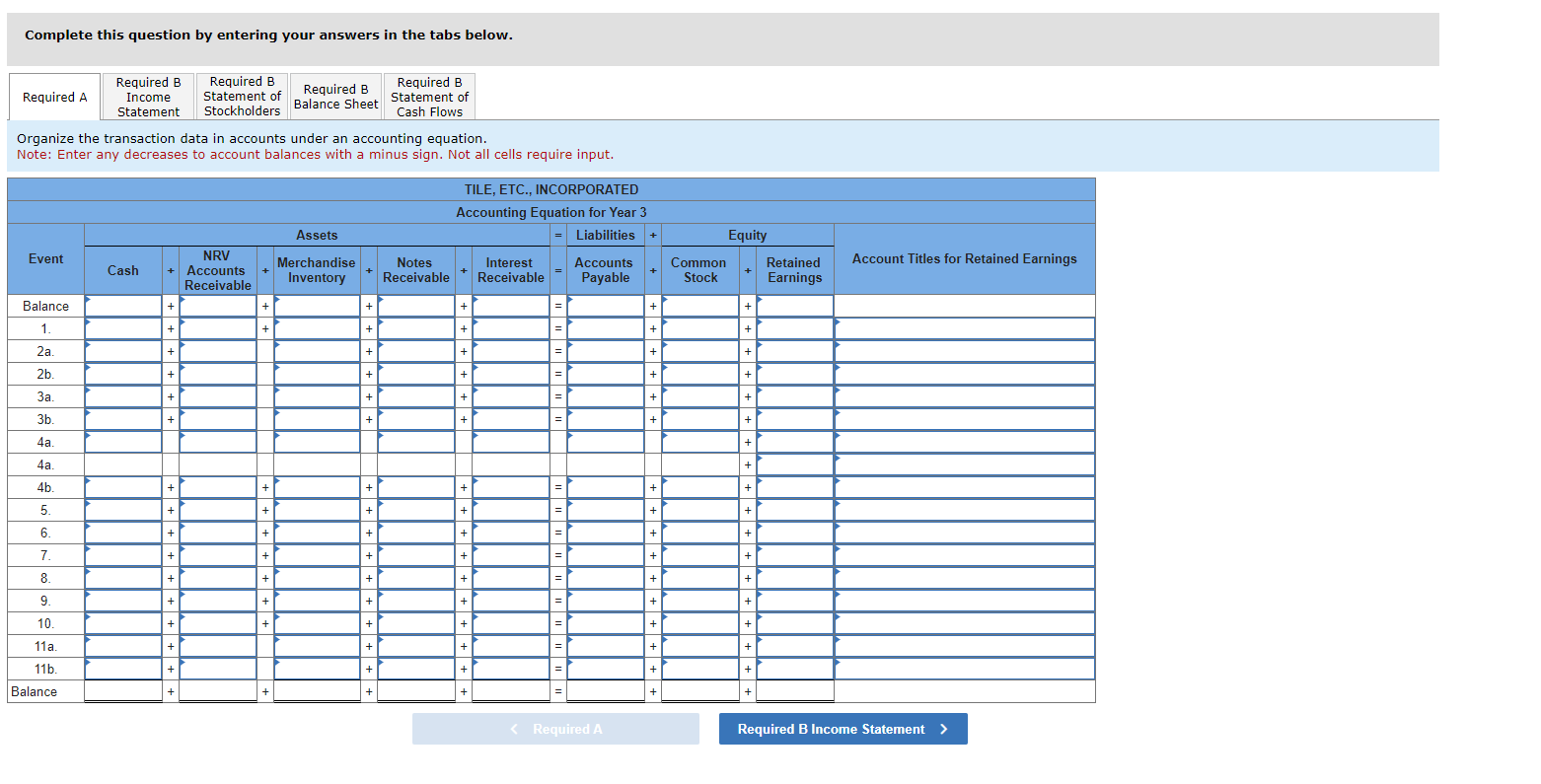Select the Accounts Payable cell for event 3b

[606, 419]
